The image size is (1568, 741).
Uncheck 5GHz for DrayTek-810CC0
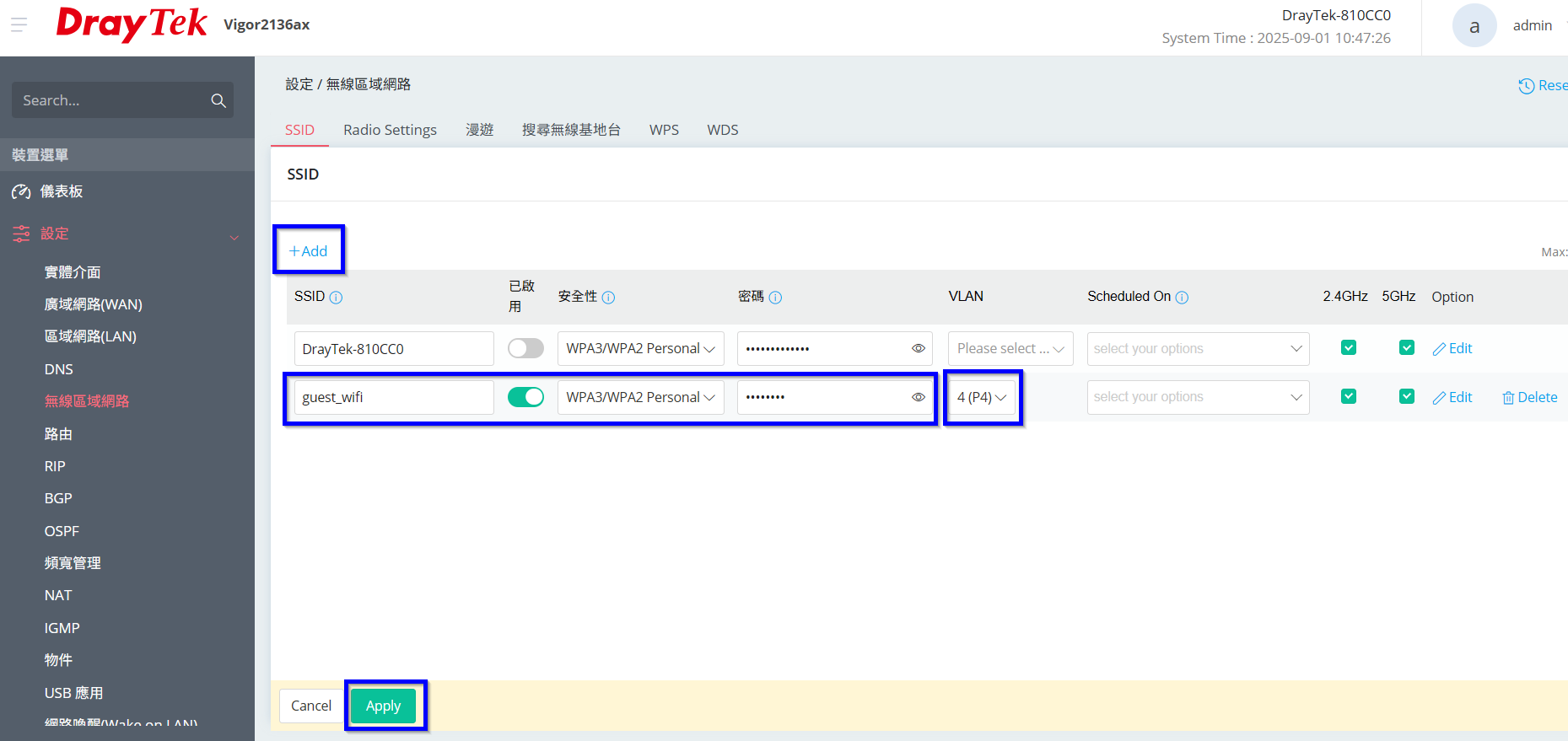point(1406,347)
